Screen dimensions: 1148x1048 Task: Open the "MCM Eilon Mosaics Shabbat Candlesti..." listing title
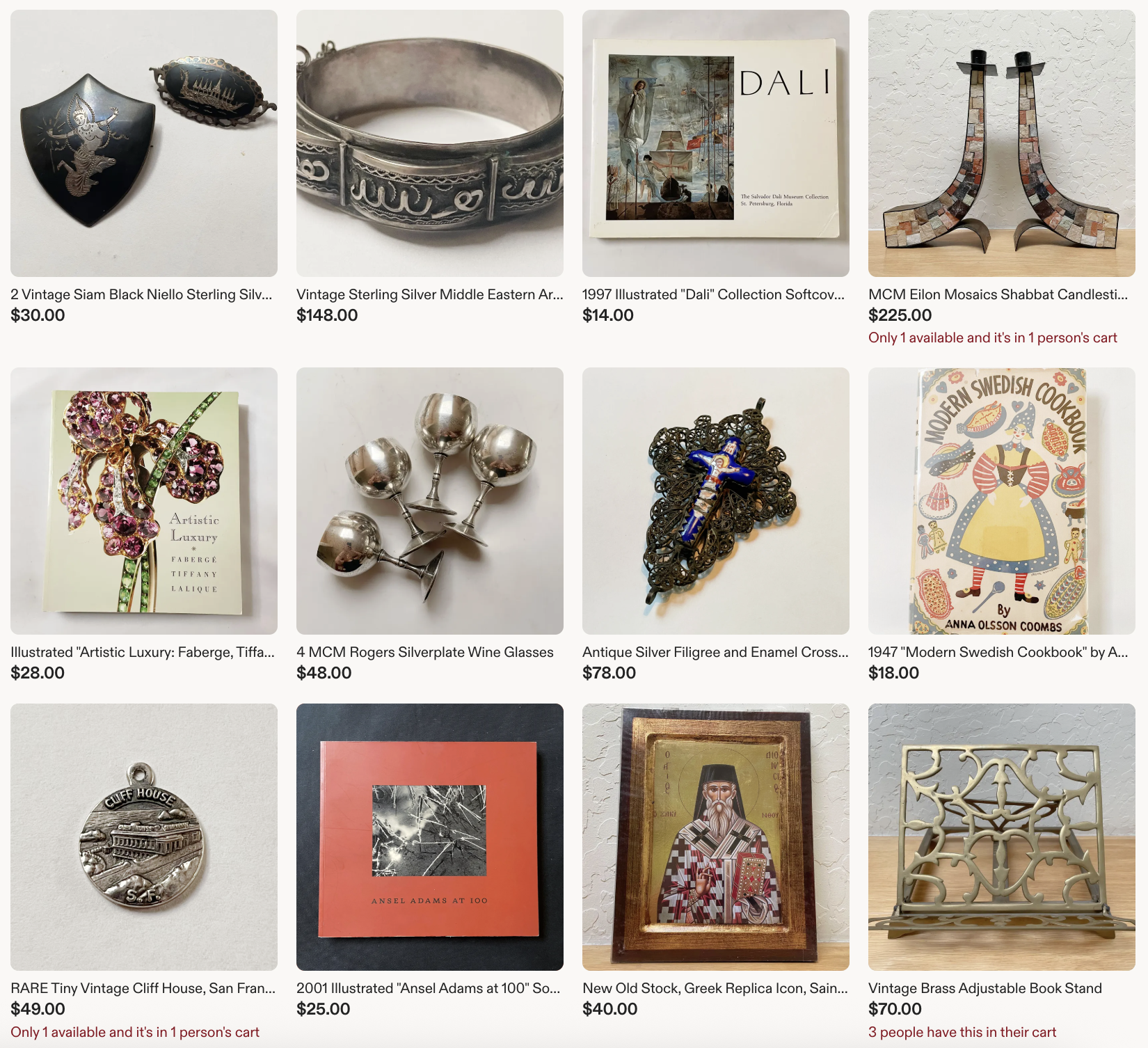click(x=998, y=294)
